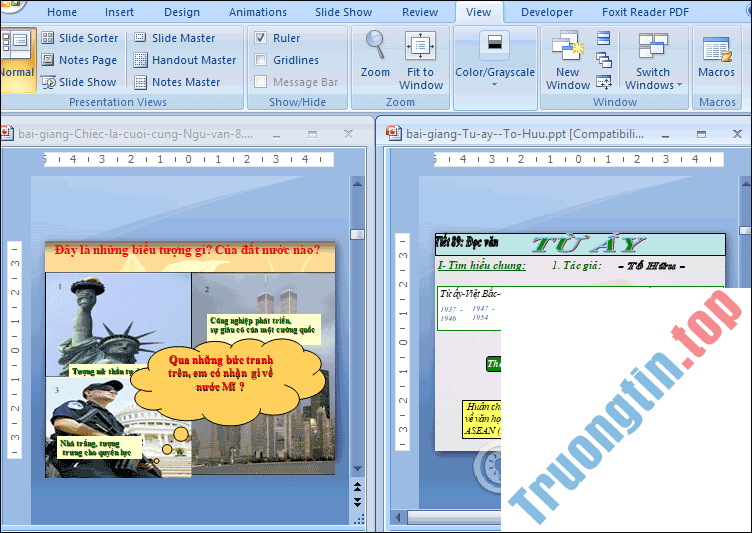The image size is (752, 533).
Task: Open the Switch Windows dropdown arrow
Action: click(x=680, y=85)
